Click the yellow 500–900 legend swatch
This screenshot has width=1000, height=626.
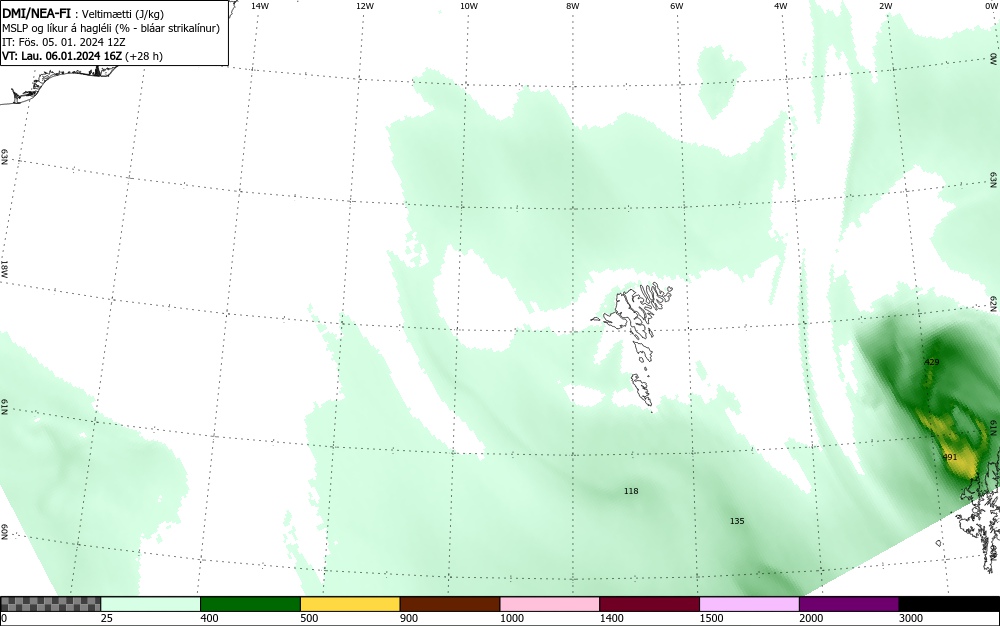pyautogui.click(x=350, y=604)
